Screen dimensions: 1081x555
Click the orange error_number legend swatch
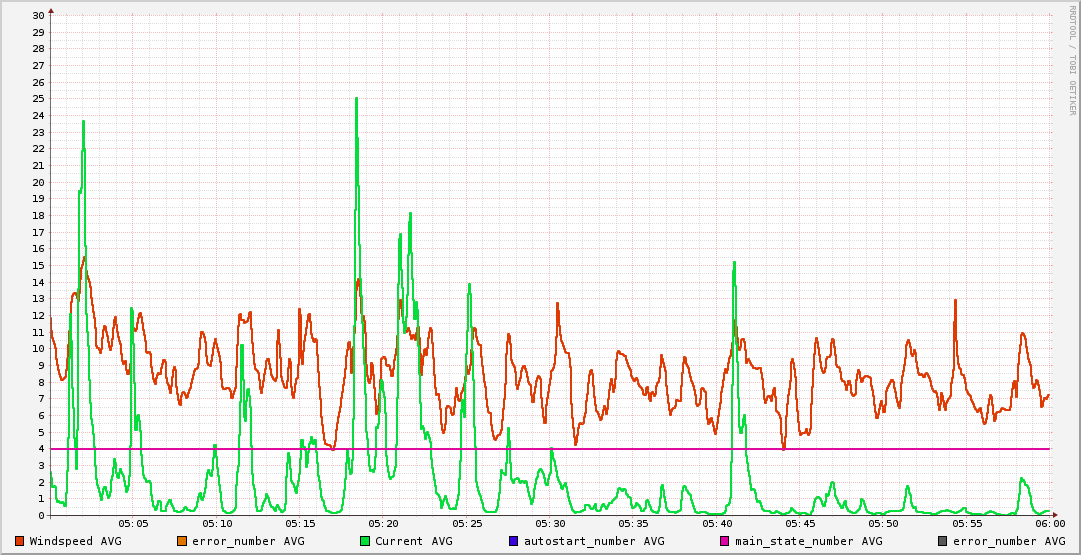181,541
